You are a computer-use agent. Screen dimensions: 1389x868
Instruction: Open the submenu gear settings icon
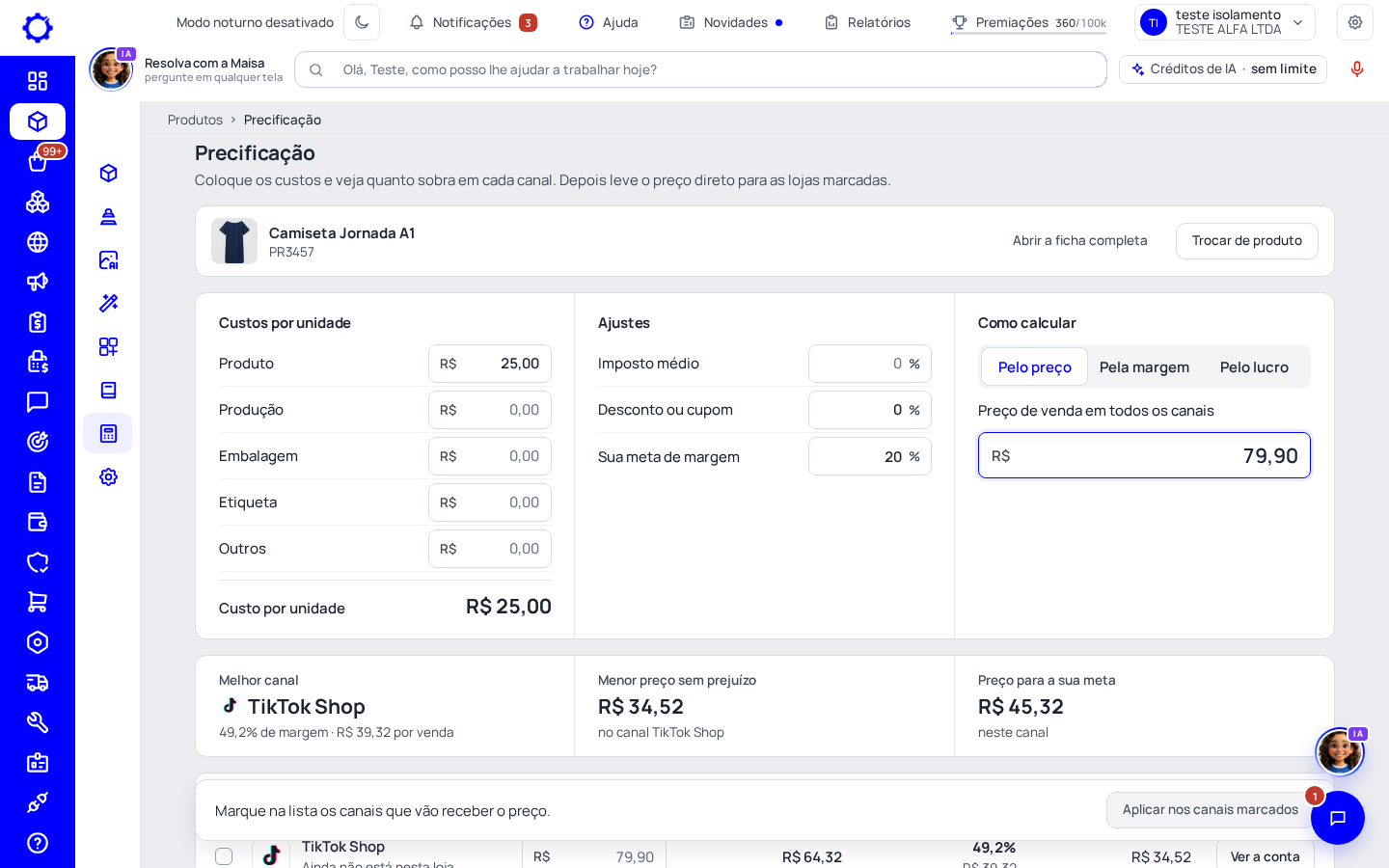[108, 476]
